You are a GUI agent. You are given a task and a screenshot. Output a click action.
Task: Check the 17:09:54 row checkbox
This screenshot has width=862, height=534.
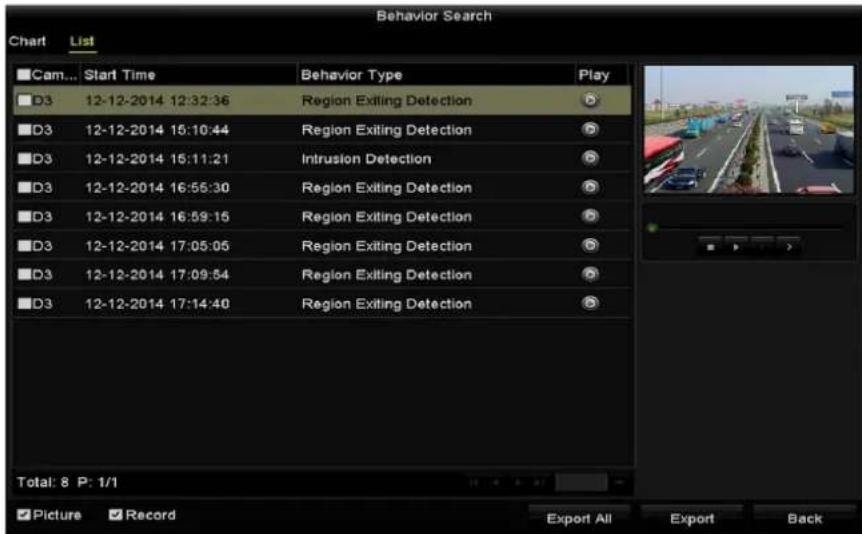(24, 274)
